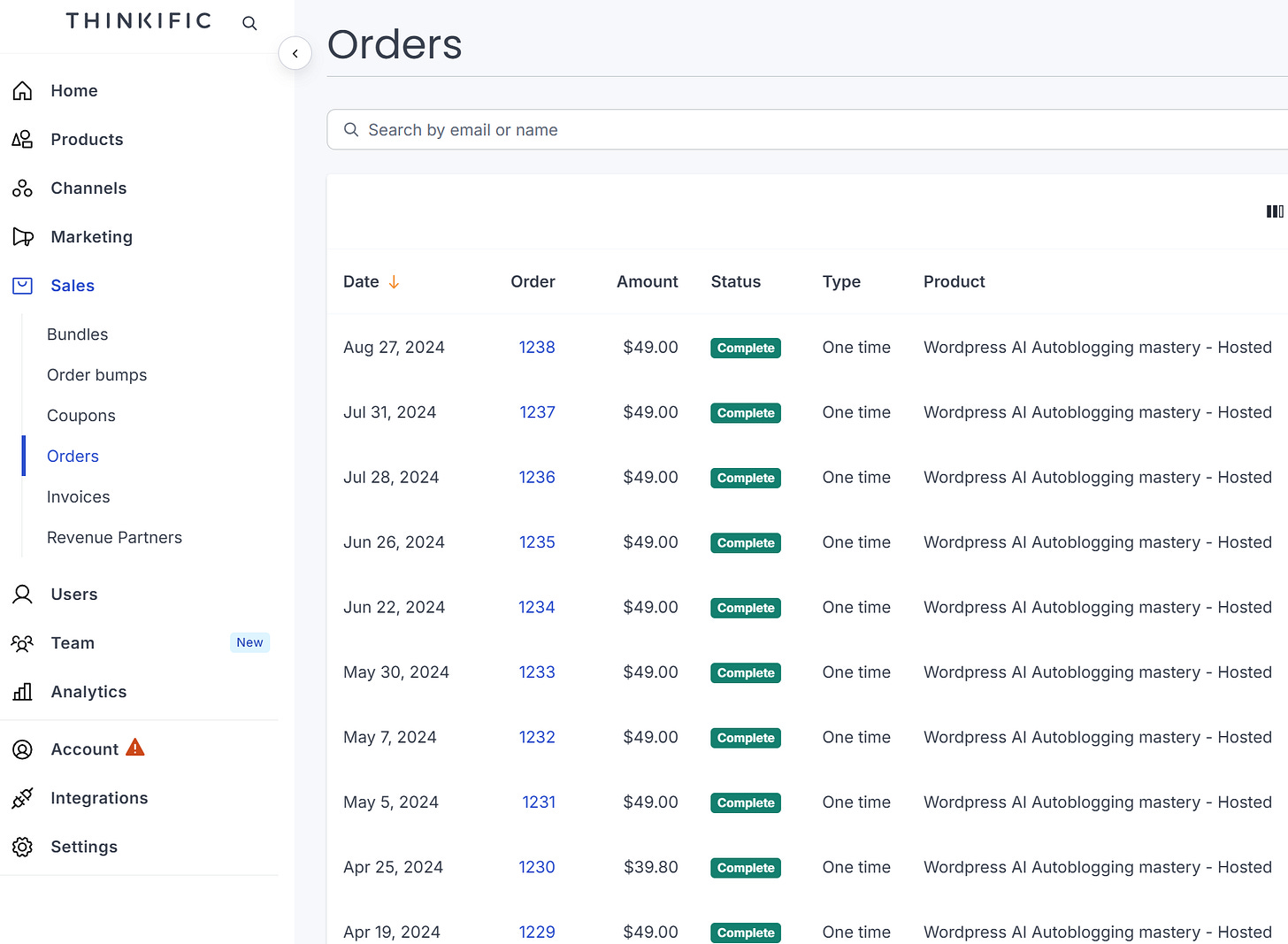Click the Channels icon in sidebar
The height and width of the screenshot is (944, 1288).
[22, 188]
